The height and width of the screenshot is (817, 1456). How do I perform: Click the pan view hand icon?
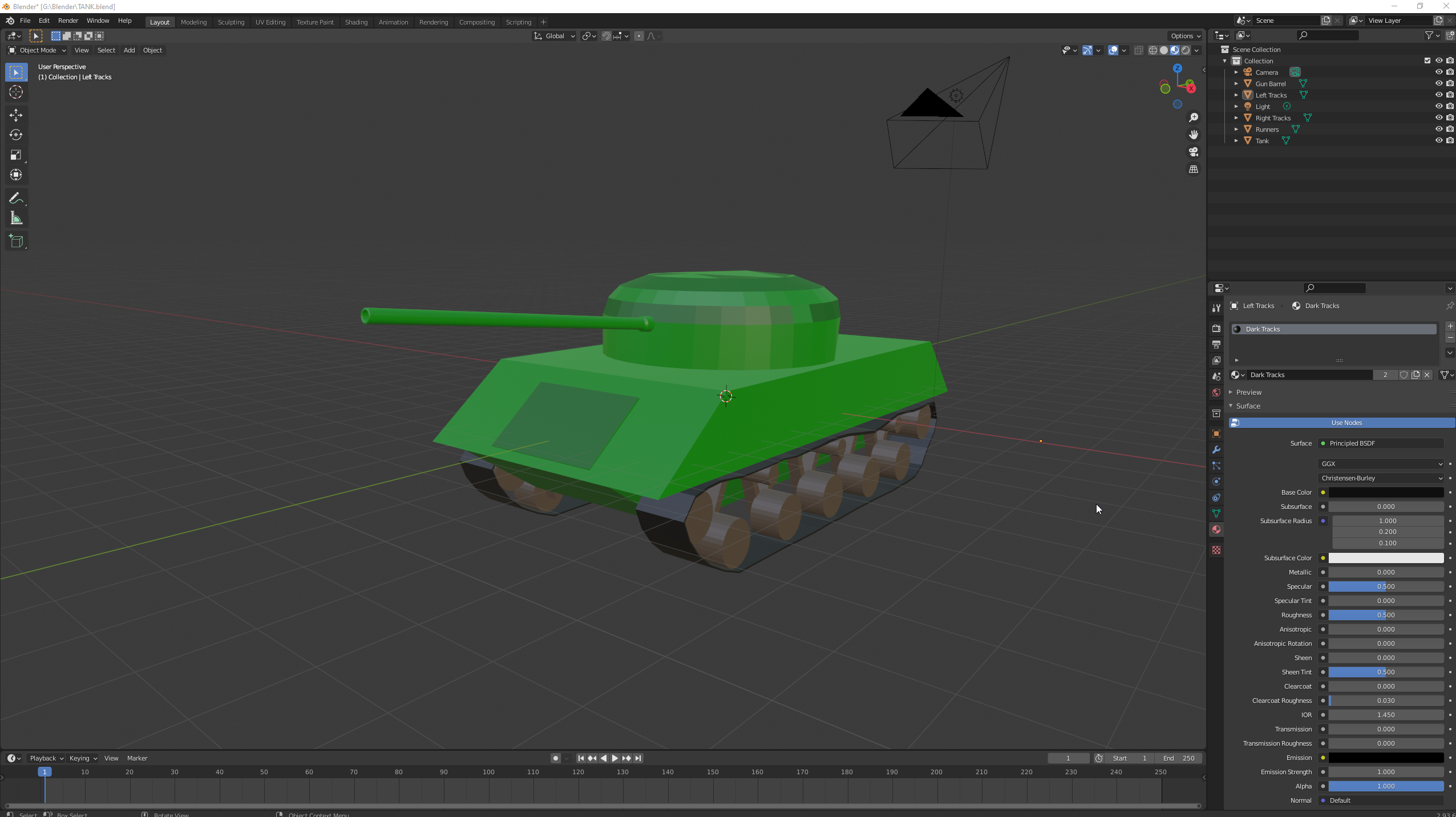coord(1193,135)
